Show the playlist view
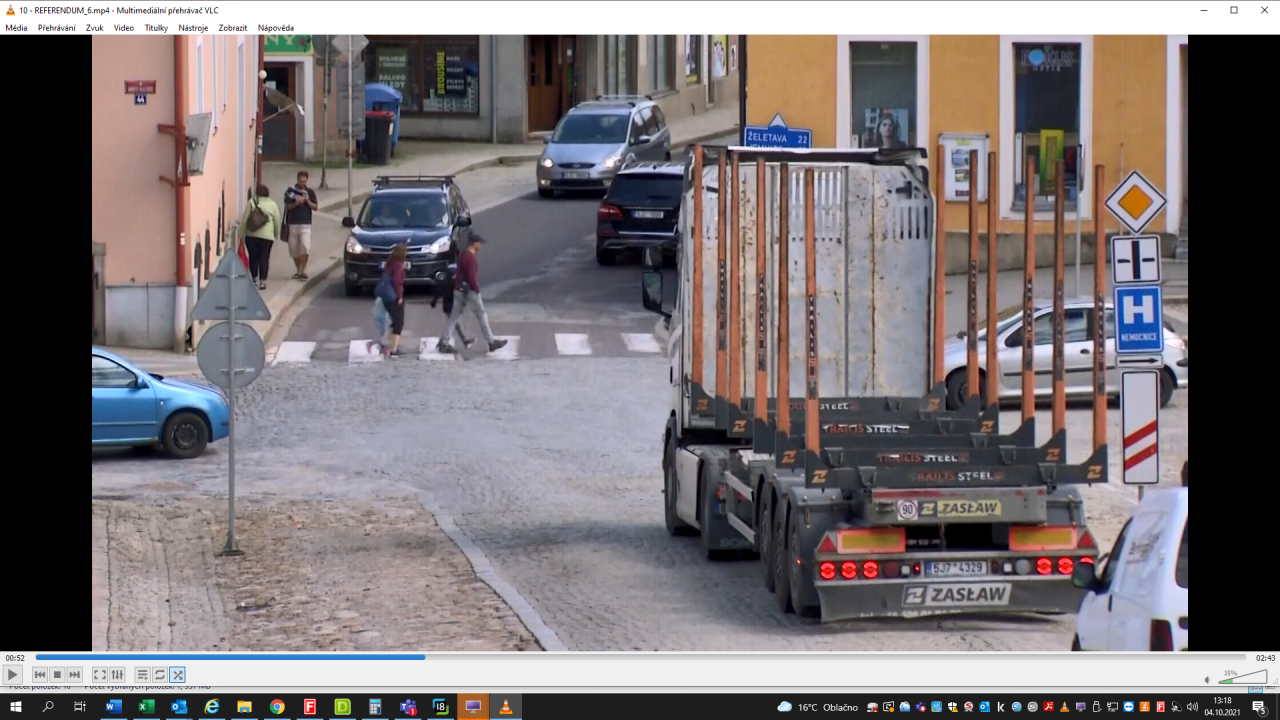 143,675
